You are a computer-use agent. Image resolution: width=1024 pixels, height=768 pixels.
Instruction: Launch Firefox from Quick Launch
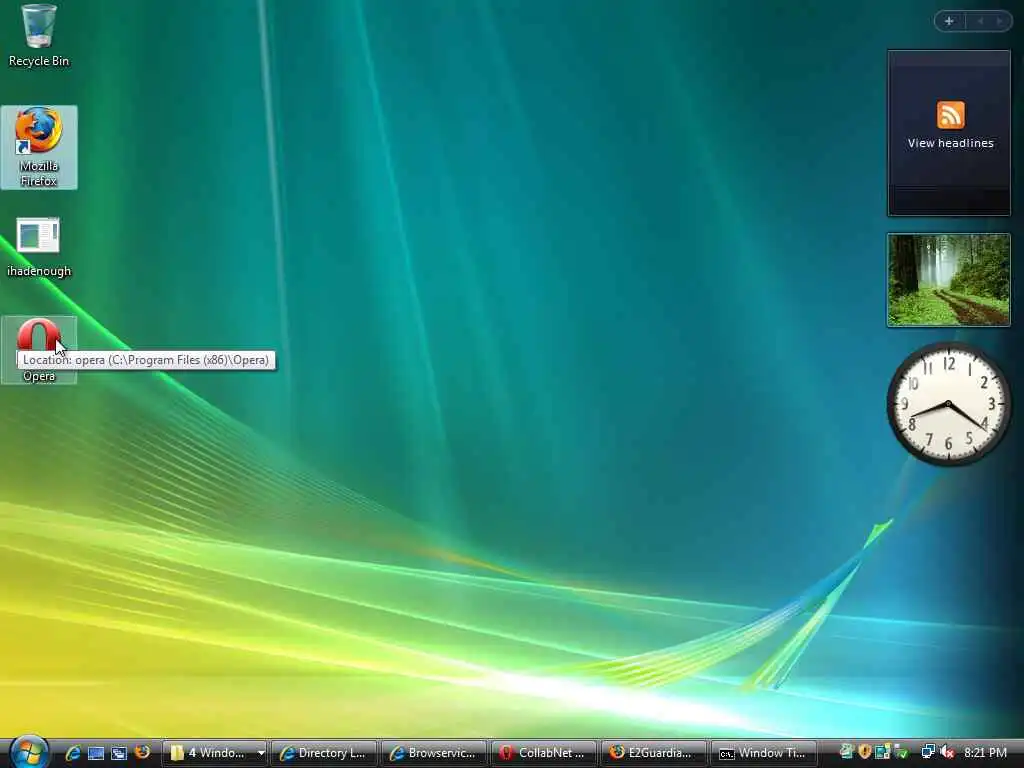click(x=142, y=752)
